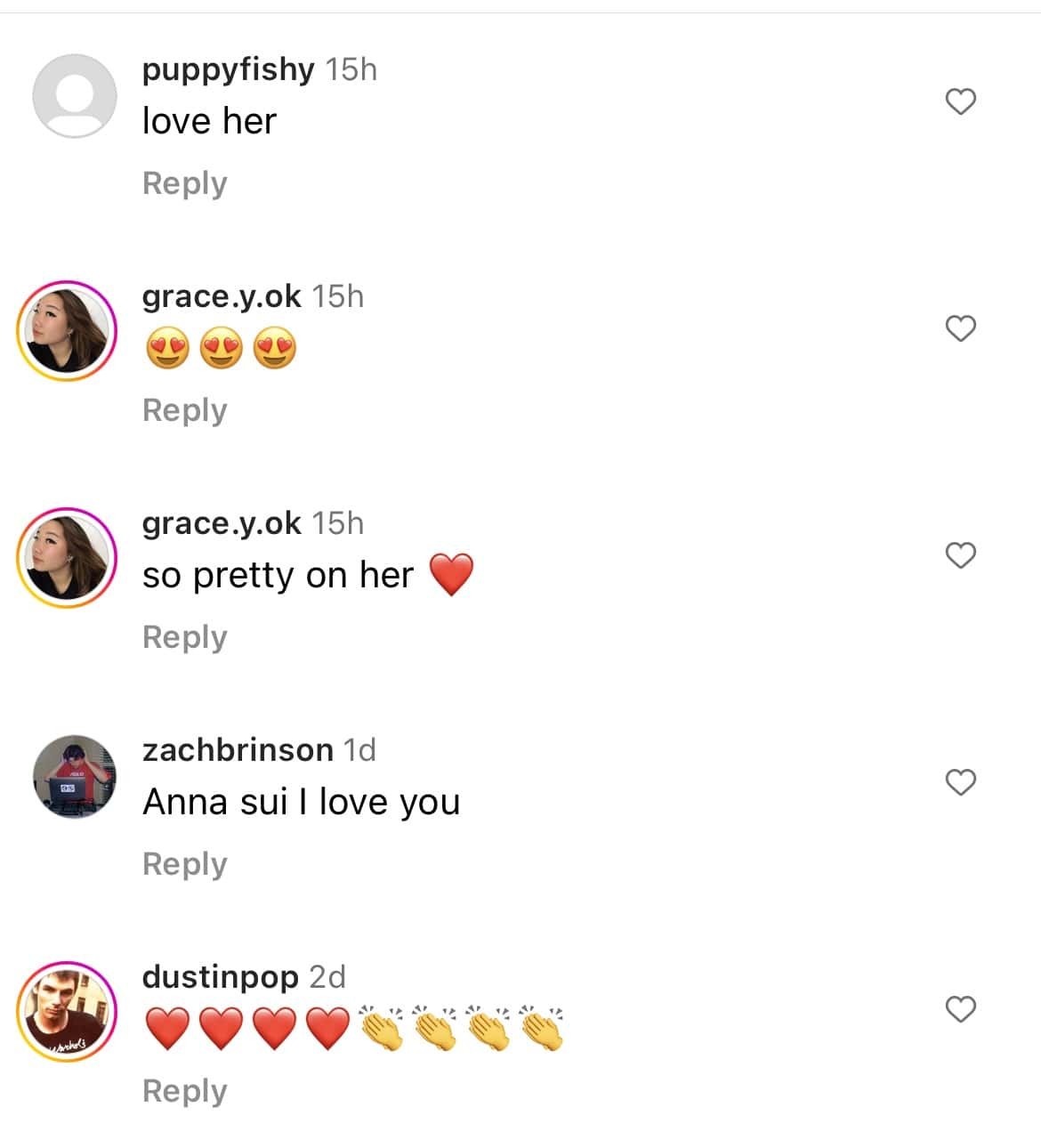Like the "so pretty on her" comment
The height and width of the screenshot is (1148, 1041).
point(960,555)
